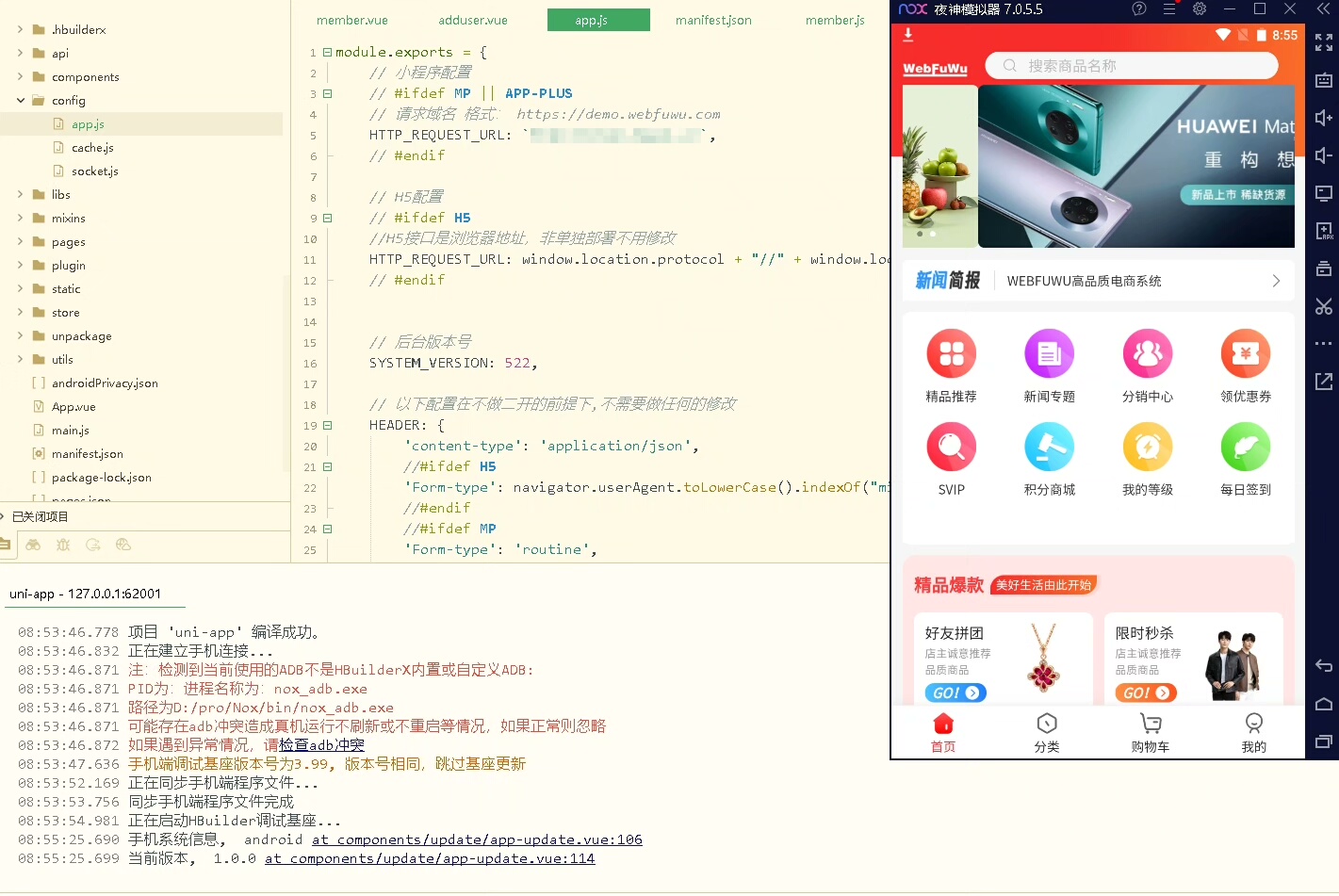Tap the 新闻简报 news bar arrow
Viewport: 1339px width, 896px height.
1276,281
